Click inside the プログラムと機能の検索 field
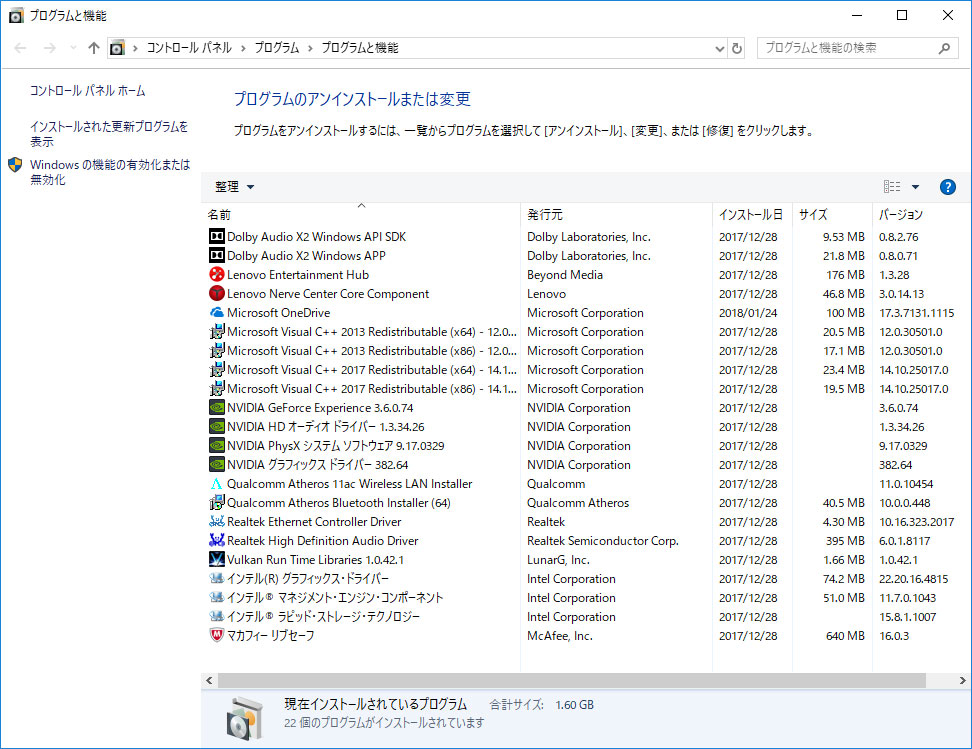 [x=847, y=48]
